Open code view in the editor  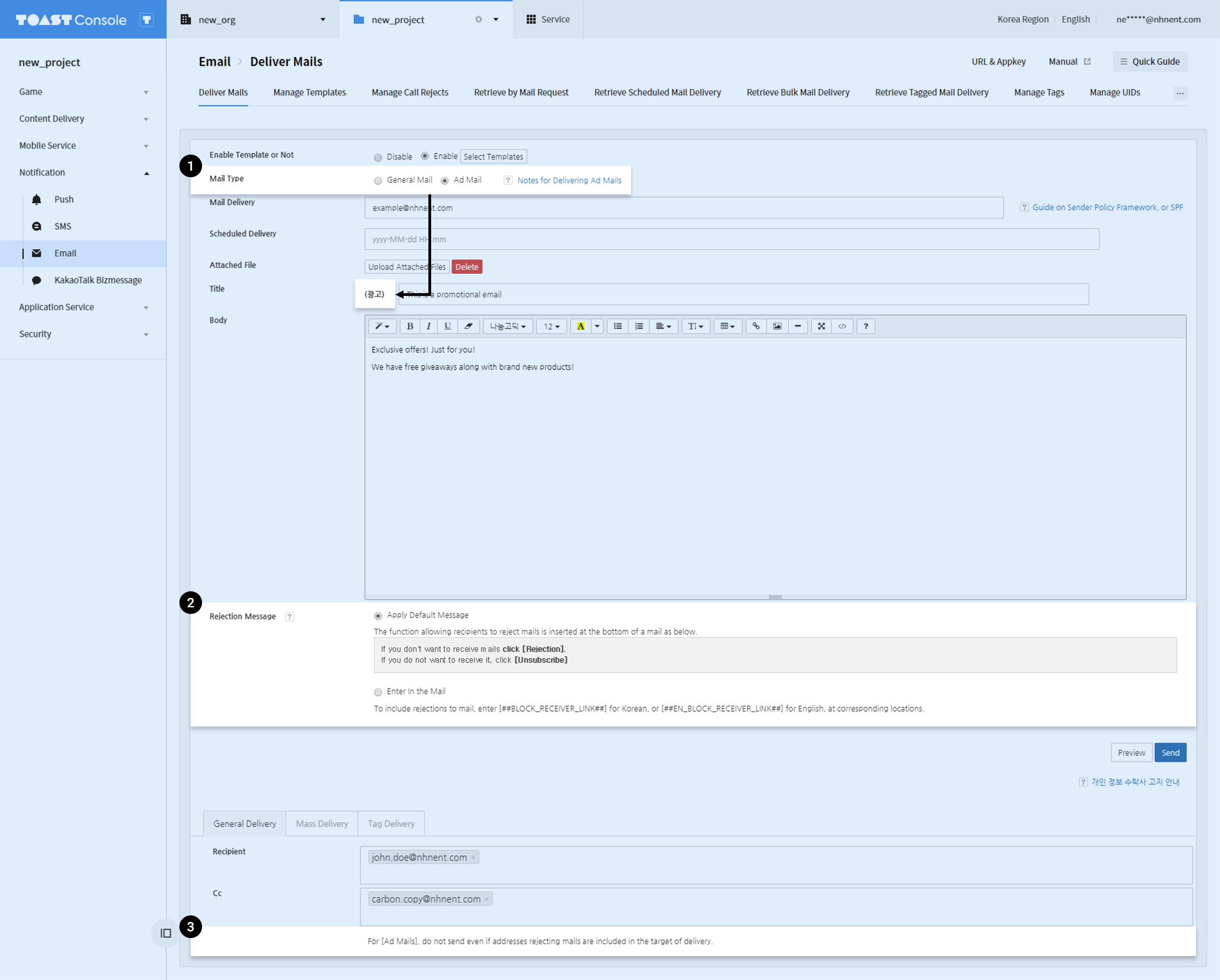(x=842, y=326)
